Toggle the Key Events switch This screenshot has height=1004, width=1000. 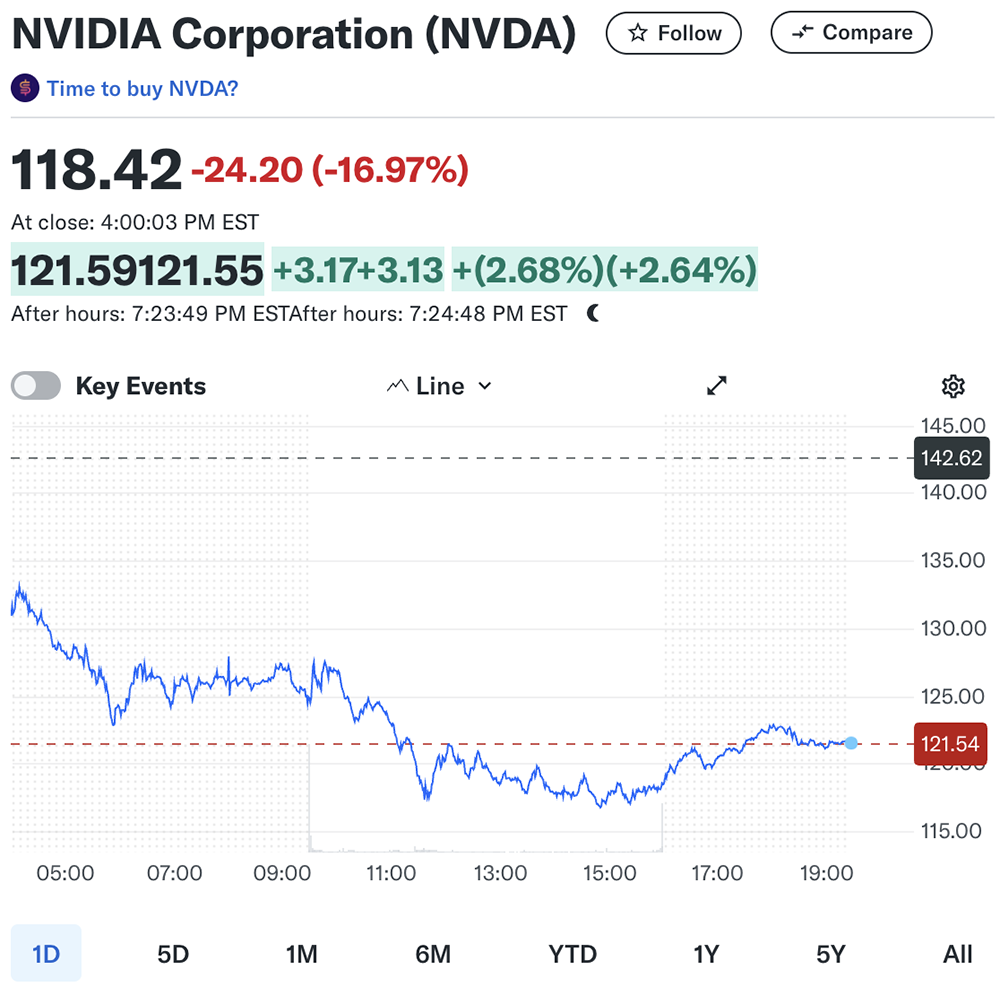[36, 386]
